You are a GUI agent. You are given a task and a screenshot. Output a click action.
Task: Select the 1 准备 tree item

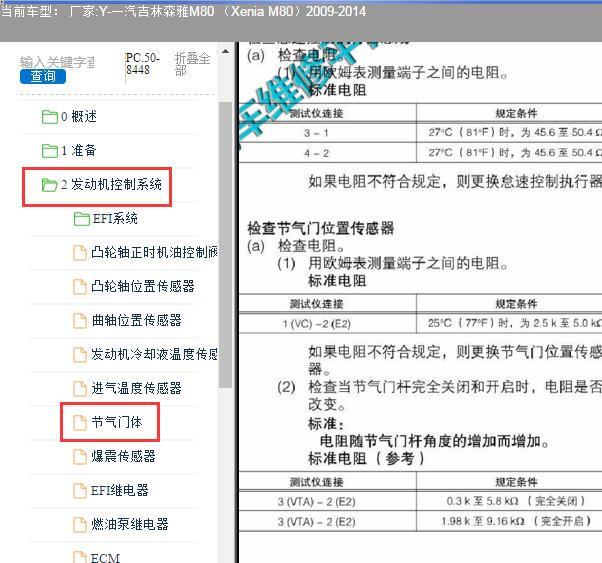point(79,151)
